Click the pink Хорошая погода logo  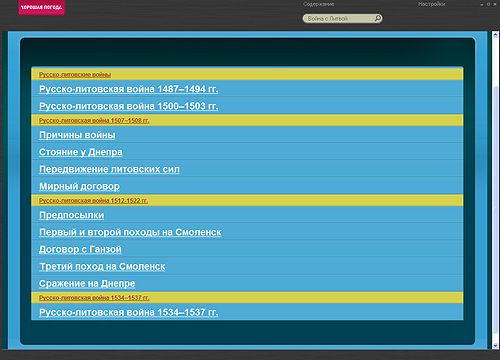[41, 7]
